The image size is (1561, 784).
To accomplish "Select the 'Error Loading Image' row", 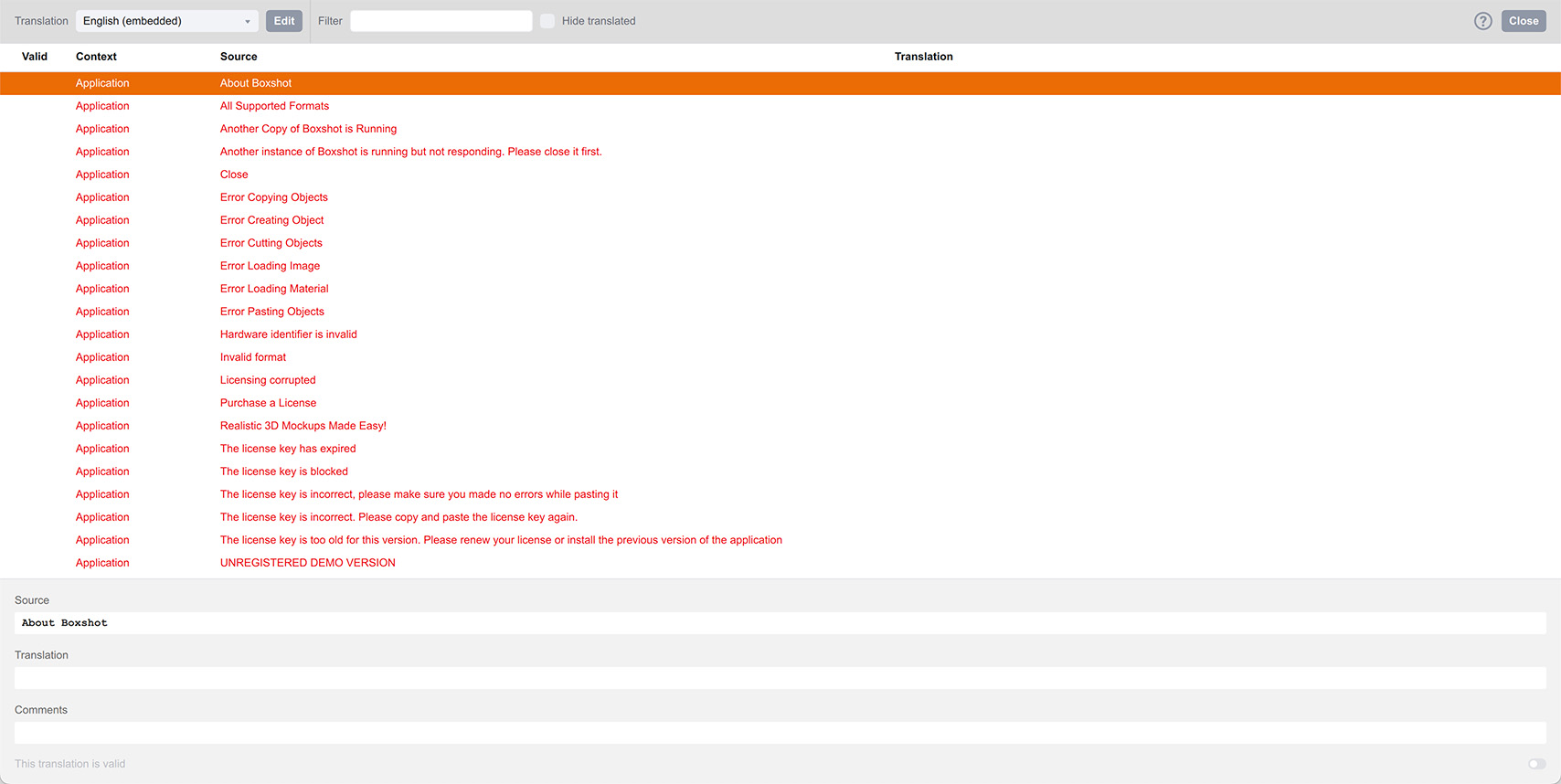I will click(x=270, y=266).
